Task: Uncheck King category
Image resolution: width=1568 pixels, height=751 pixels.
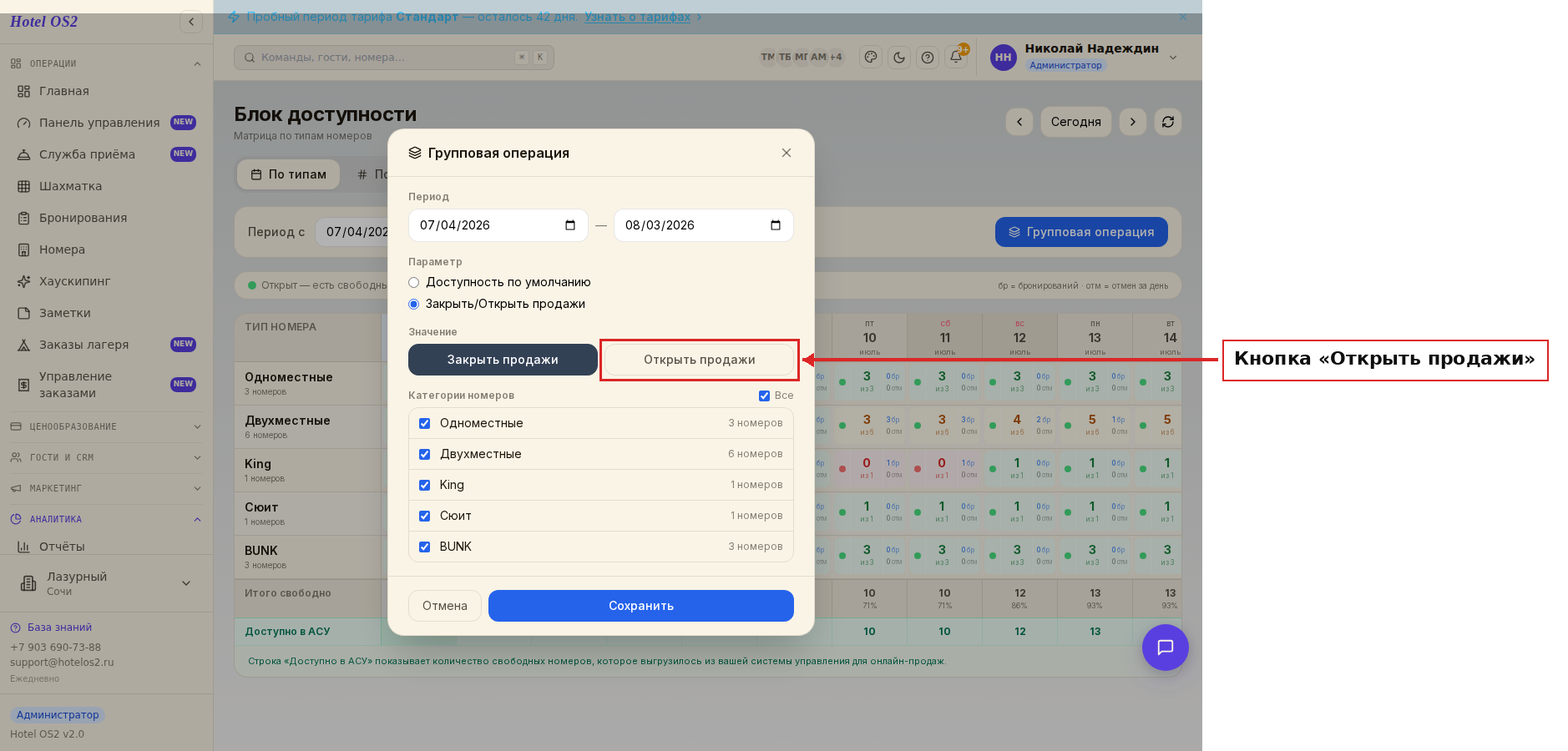Action: pos(424,485)
